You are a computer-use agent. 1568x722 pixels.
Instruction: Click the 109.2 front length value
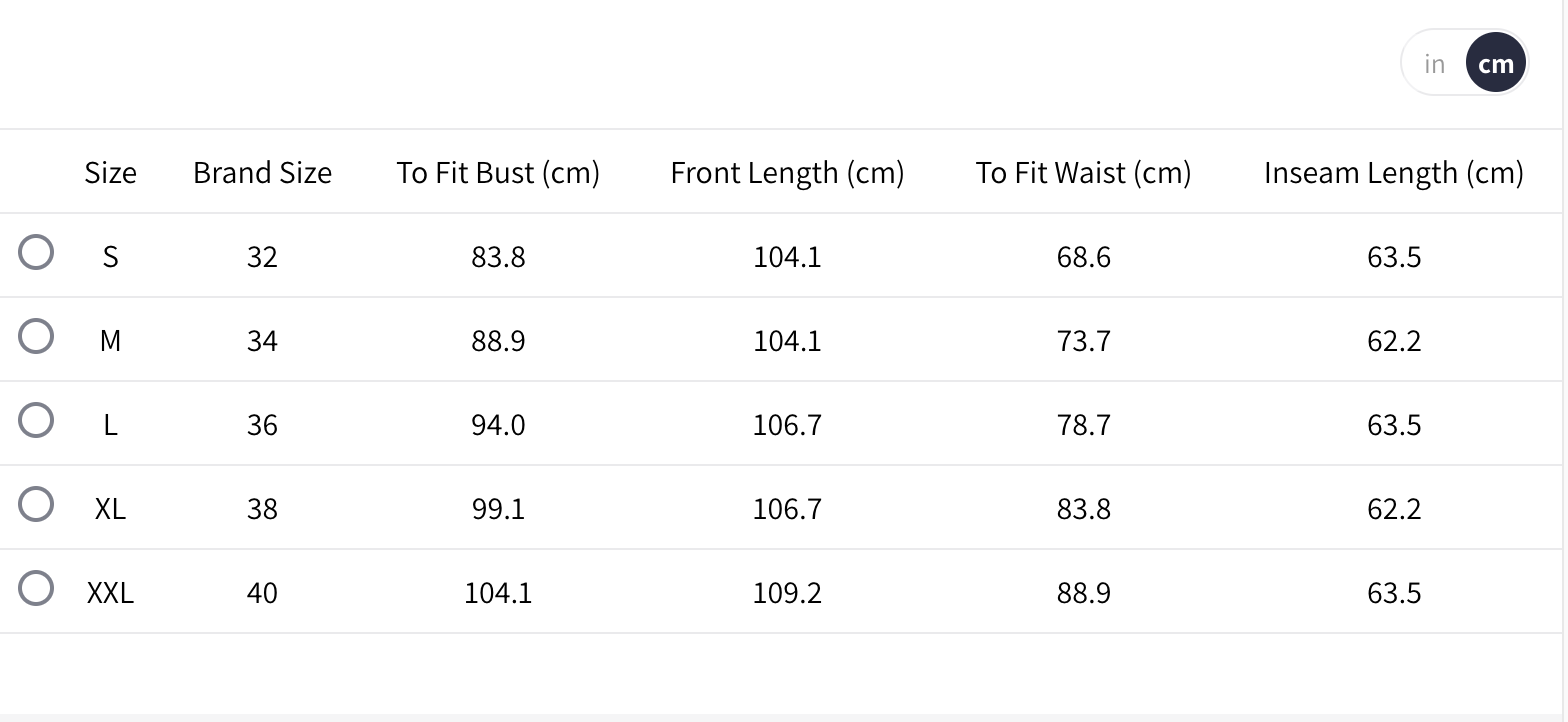787,593
